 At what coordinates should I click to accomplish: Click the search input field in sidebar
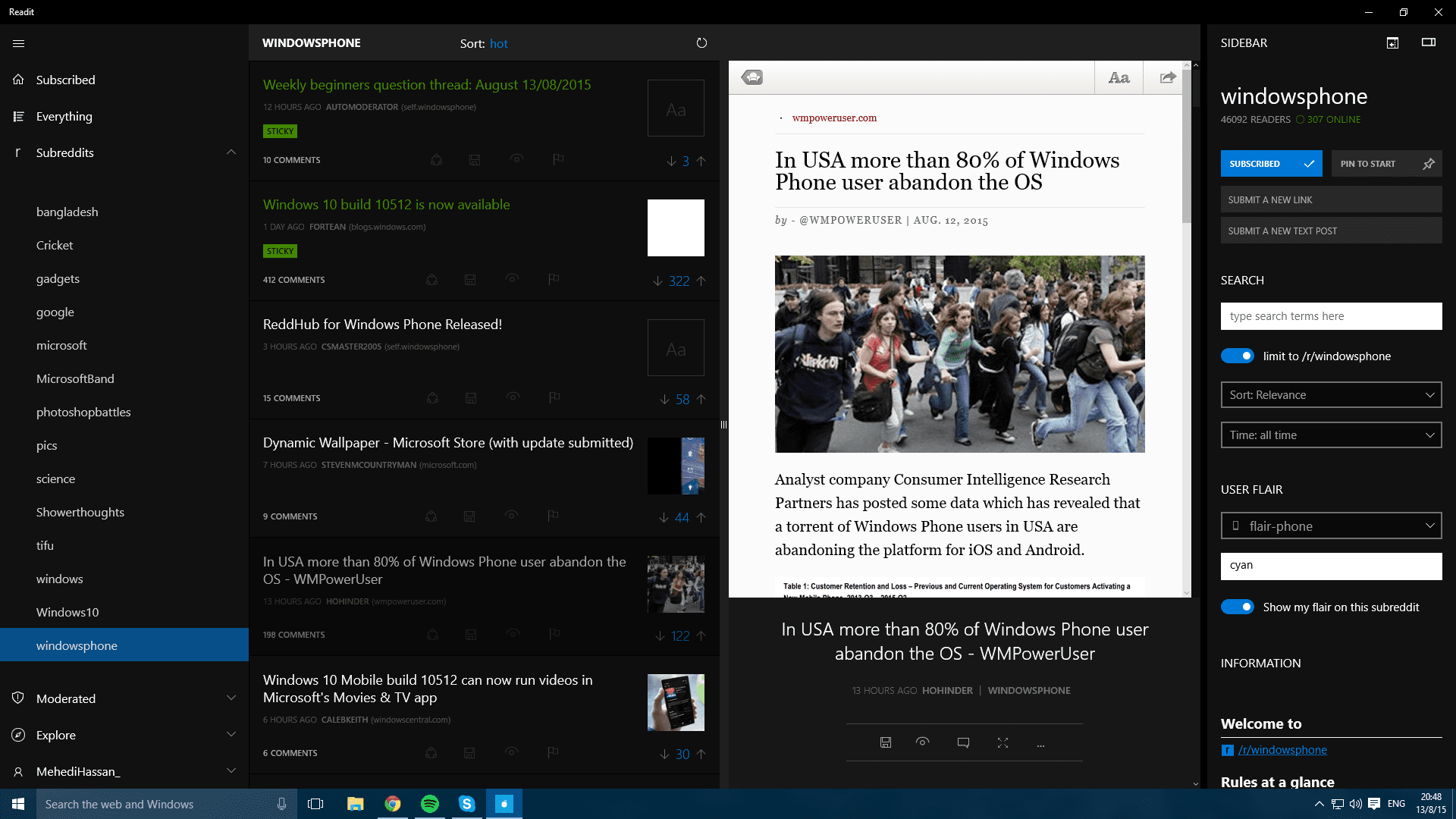click(x=1330, y=315)
